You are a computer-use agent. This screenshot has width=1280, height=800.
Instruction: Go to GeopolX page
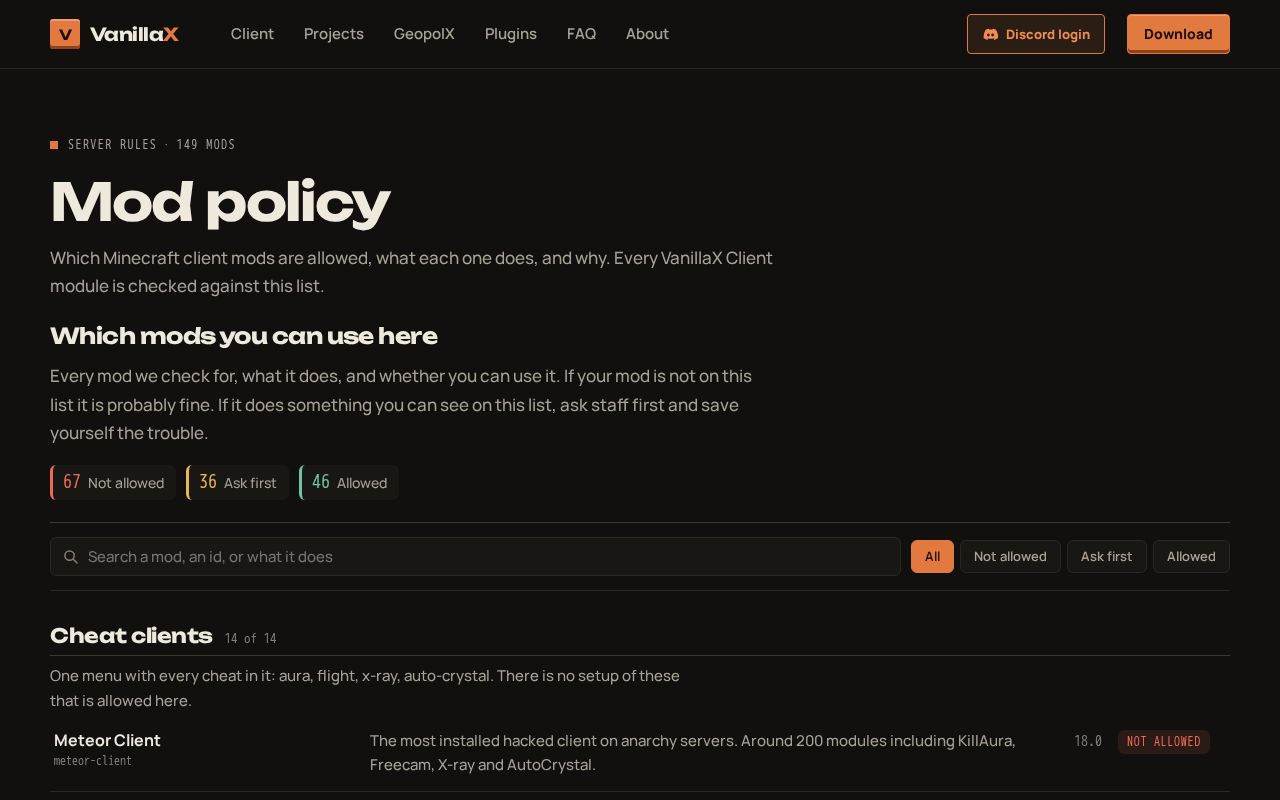424,34
